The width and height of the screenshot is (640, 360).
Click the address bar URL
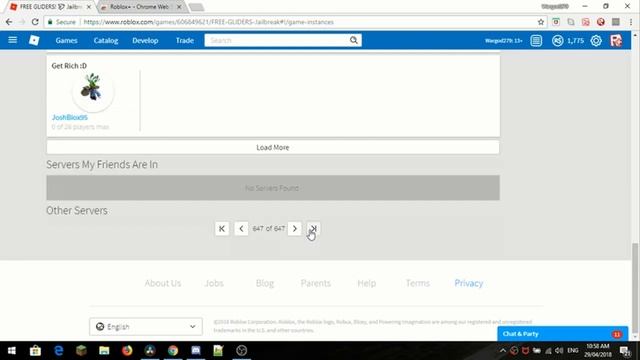pos(209,22)
